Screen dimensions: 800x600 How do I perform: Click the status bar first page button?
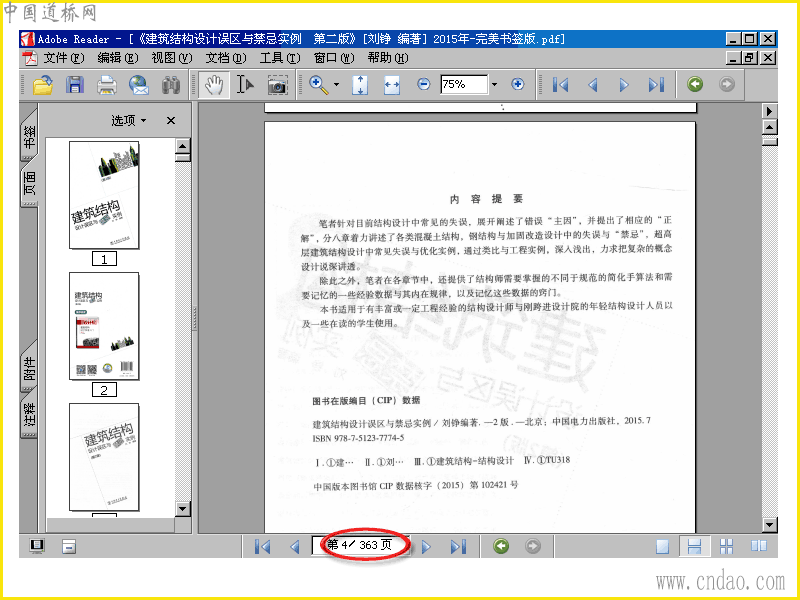click(263, 546)
